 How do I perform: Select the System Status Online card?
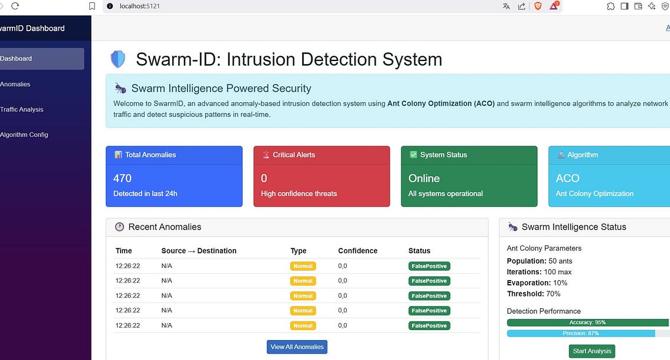coord(469,176)
